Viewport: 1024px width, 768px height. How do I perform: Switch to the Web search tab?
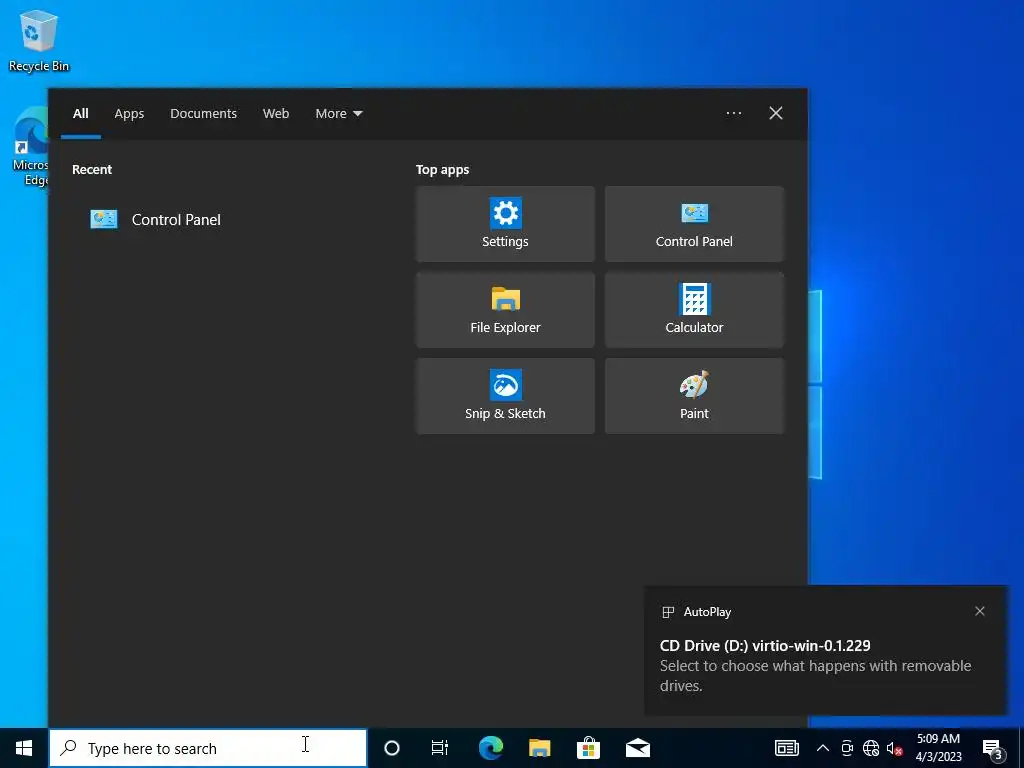point(276,114)
